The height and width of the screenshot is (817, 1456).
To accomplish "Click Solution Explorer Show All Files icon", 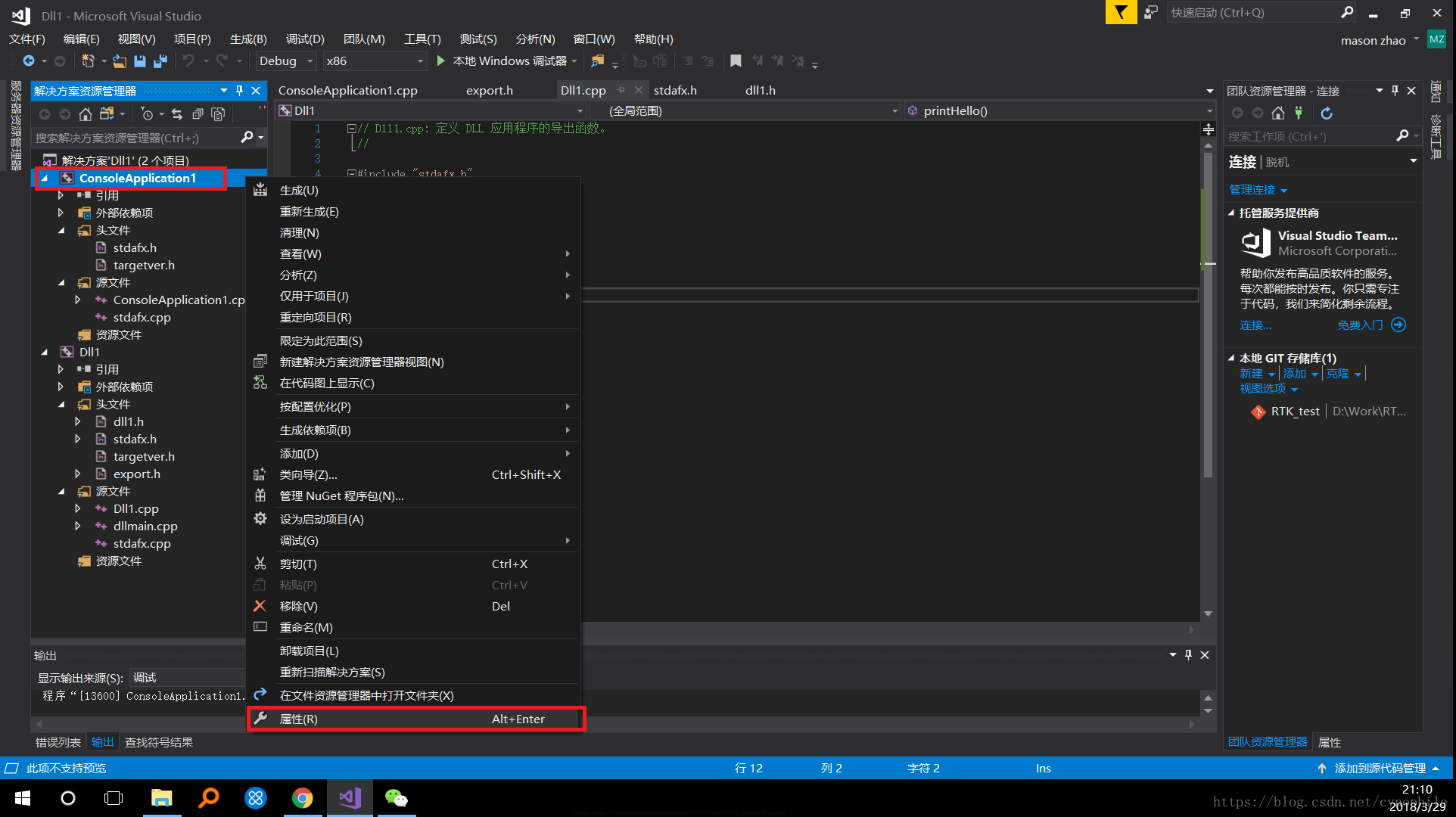I will point(218,114).
